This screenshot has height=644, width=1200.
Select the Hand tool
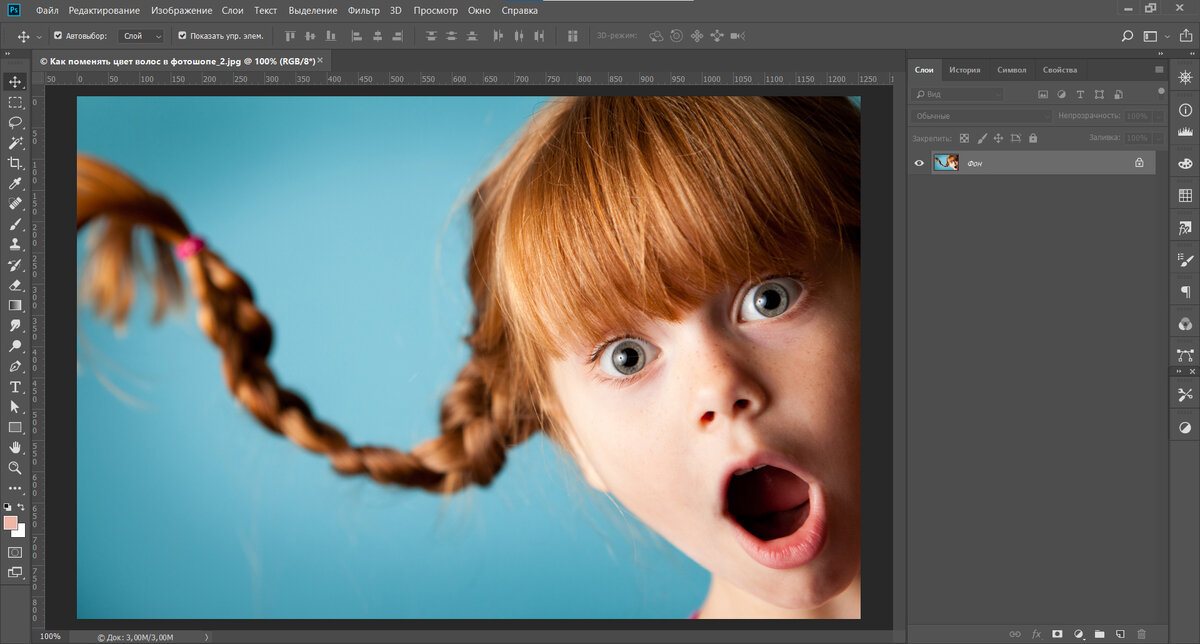tap(15, 448)
